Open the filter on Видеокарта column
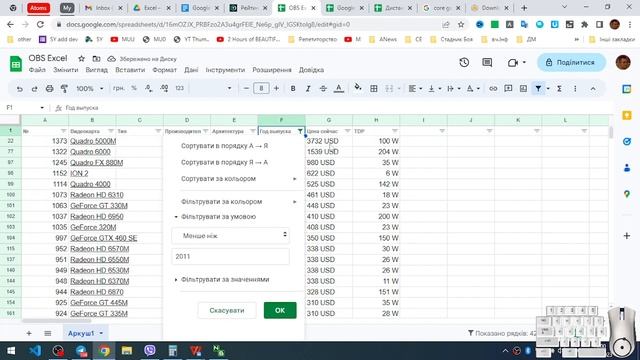Image resolution: width=640 pixels, height=360 pixels. (111, 131)
